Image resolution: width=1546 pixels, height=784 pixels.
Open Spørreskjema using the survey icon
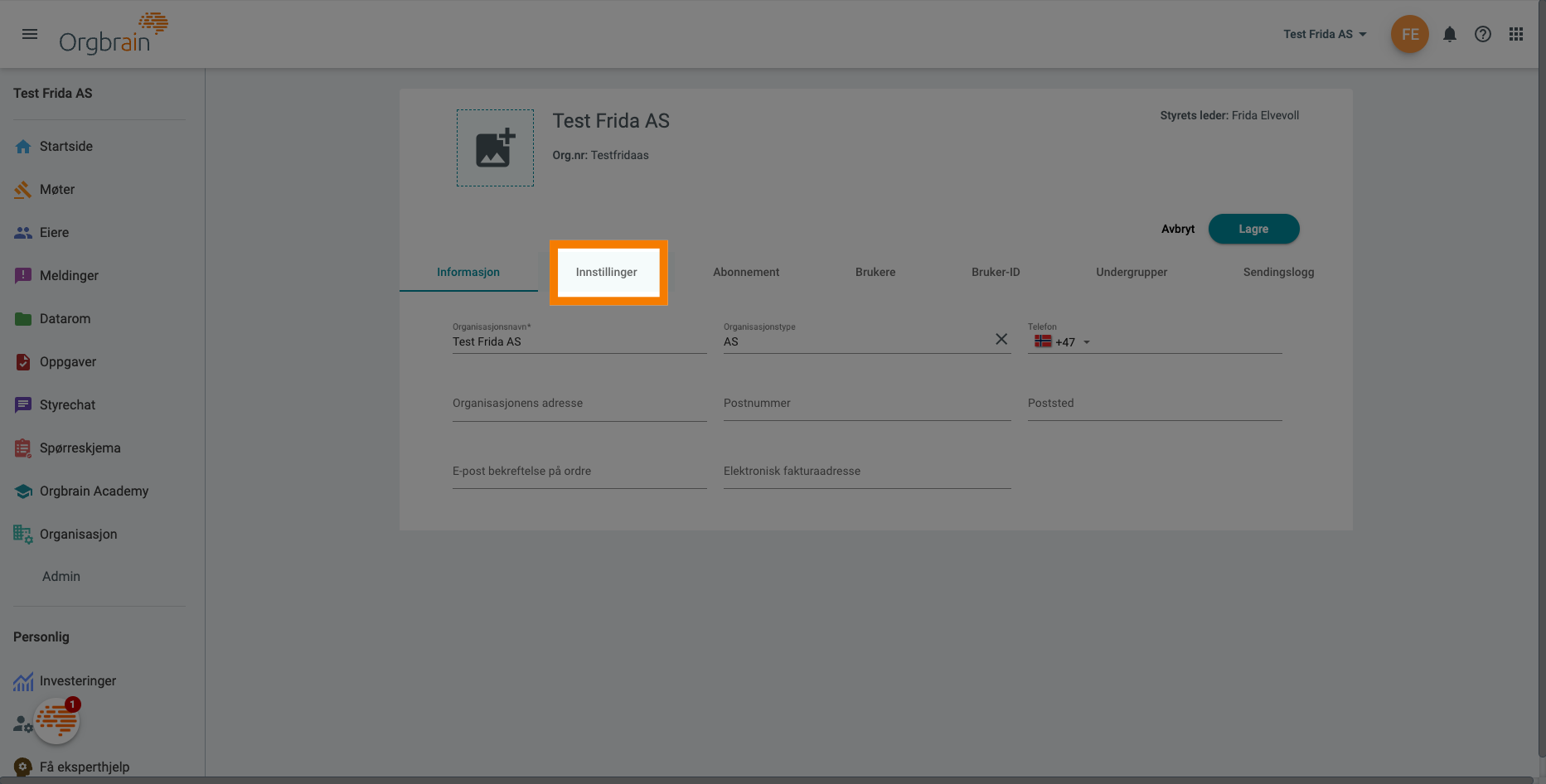(x=22, y=448)
